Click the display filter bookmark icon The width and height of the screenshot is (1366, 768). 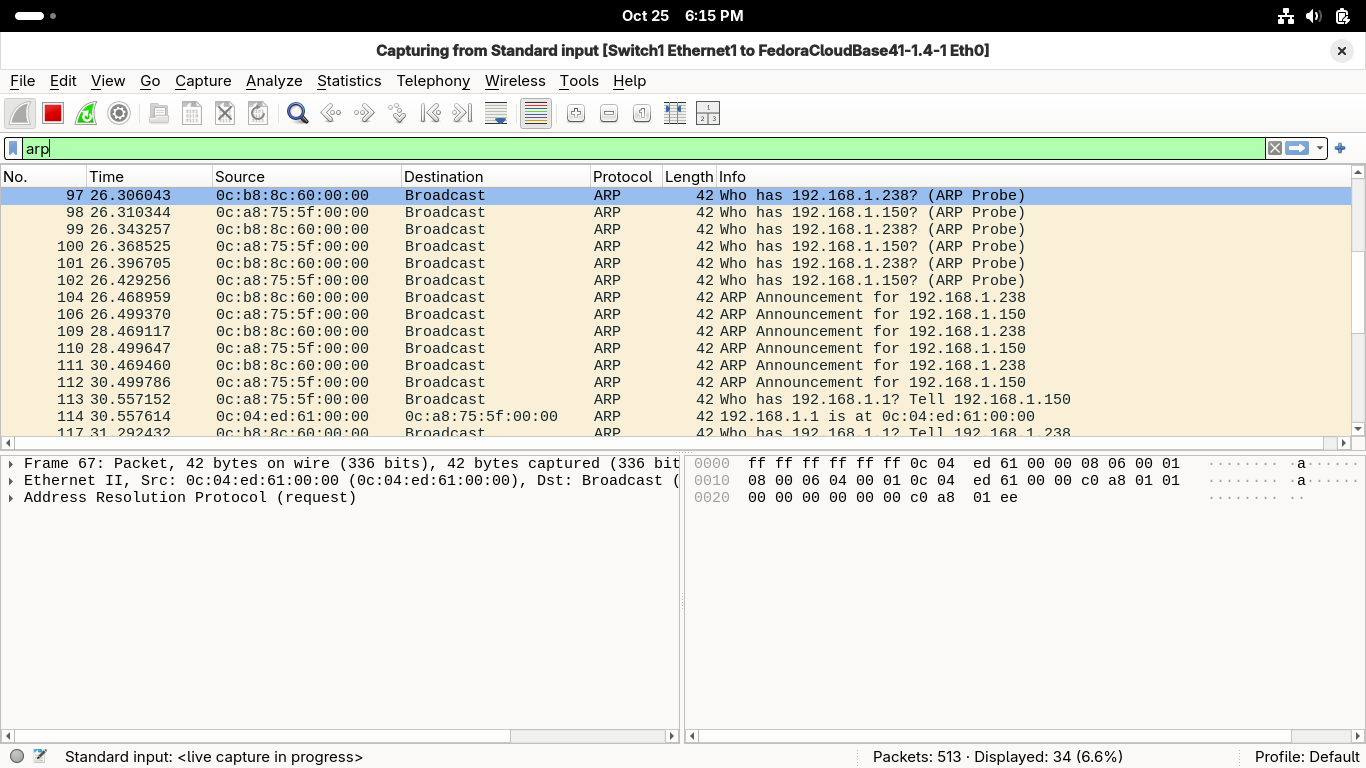[x=13, y=149]
